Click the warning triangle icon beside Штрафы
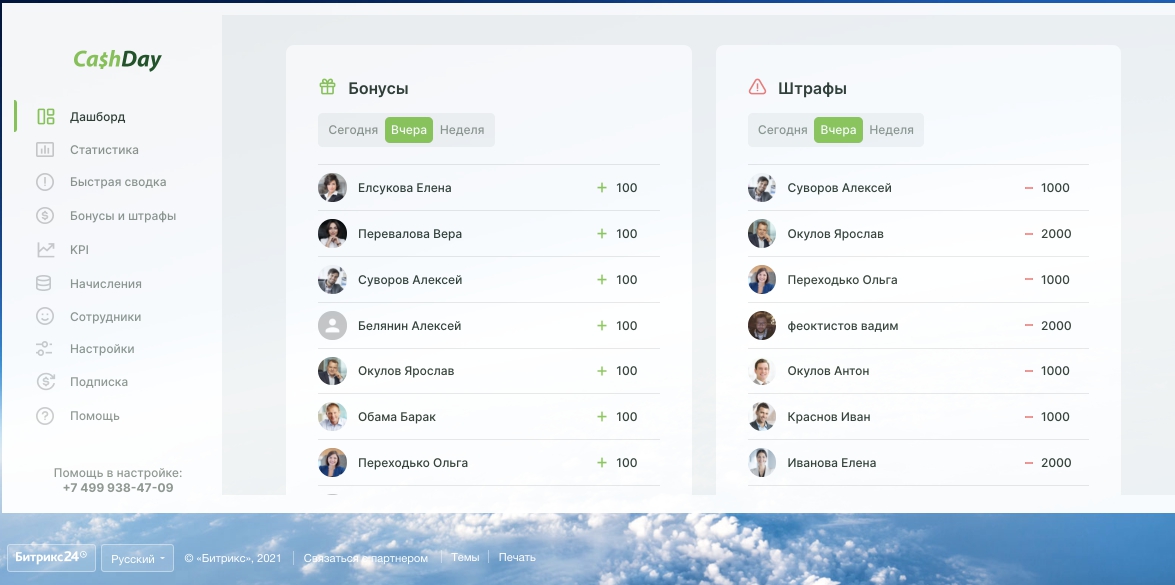The image size is (1175, 585). pyautogui.click(x=758, y=88)
